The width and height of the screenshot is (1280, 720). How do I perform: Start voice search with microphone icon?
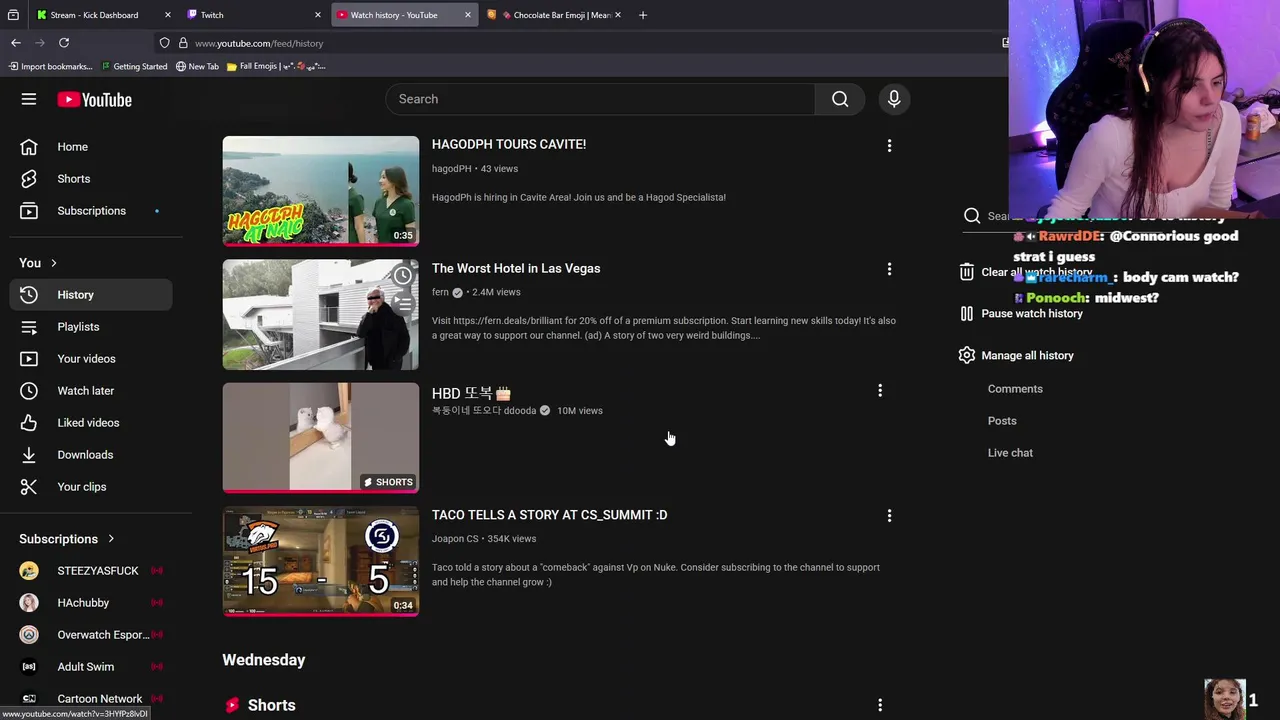pyautogui.click(x=894, y=99)
